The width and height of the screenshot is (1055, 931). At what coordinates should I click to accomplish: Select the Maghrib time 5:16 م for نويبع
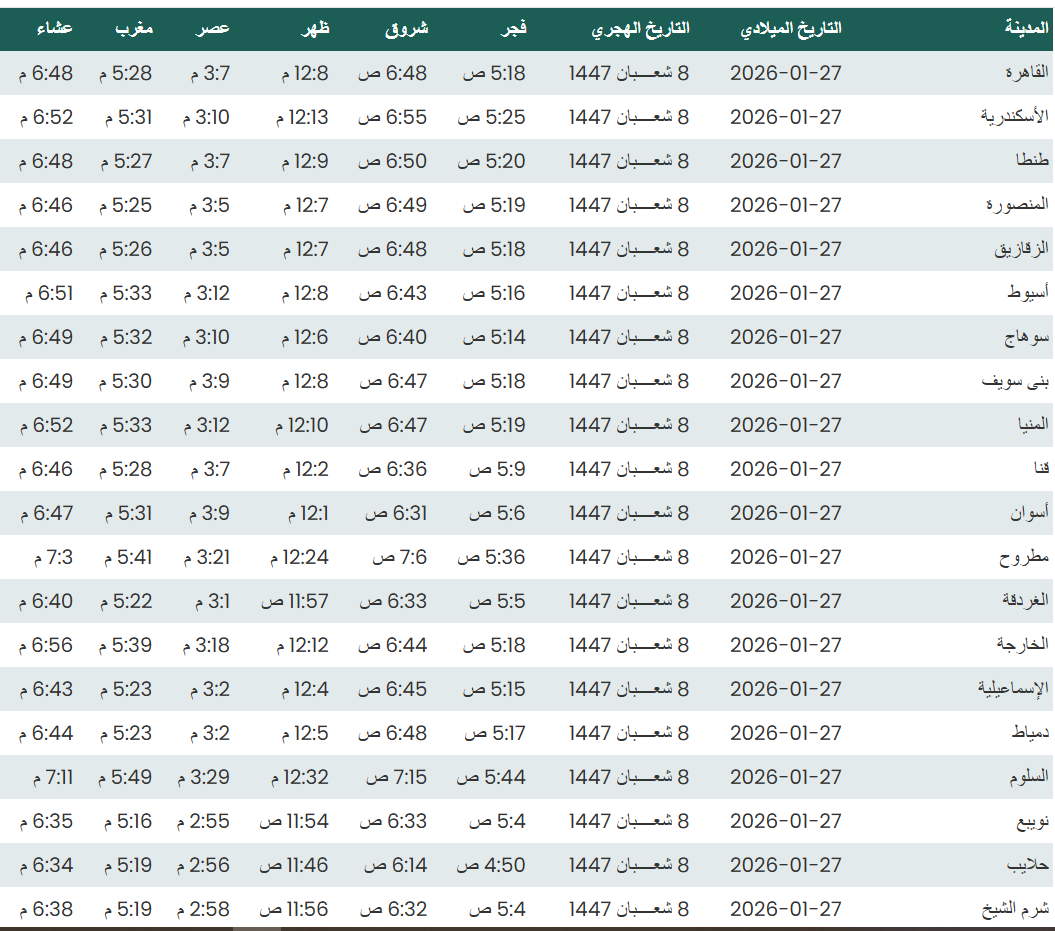[126, 821]
